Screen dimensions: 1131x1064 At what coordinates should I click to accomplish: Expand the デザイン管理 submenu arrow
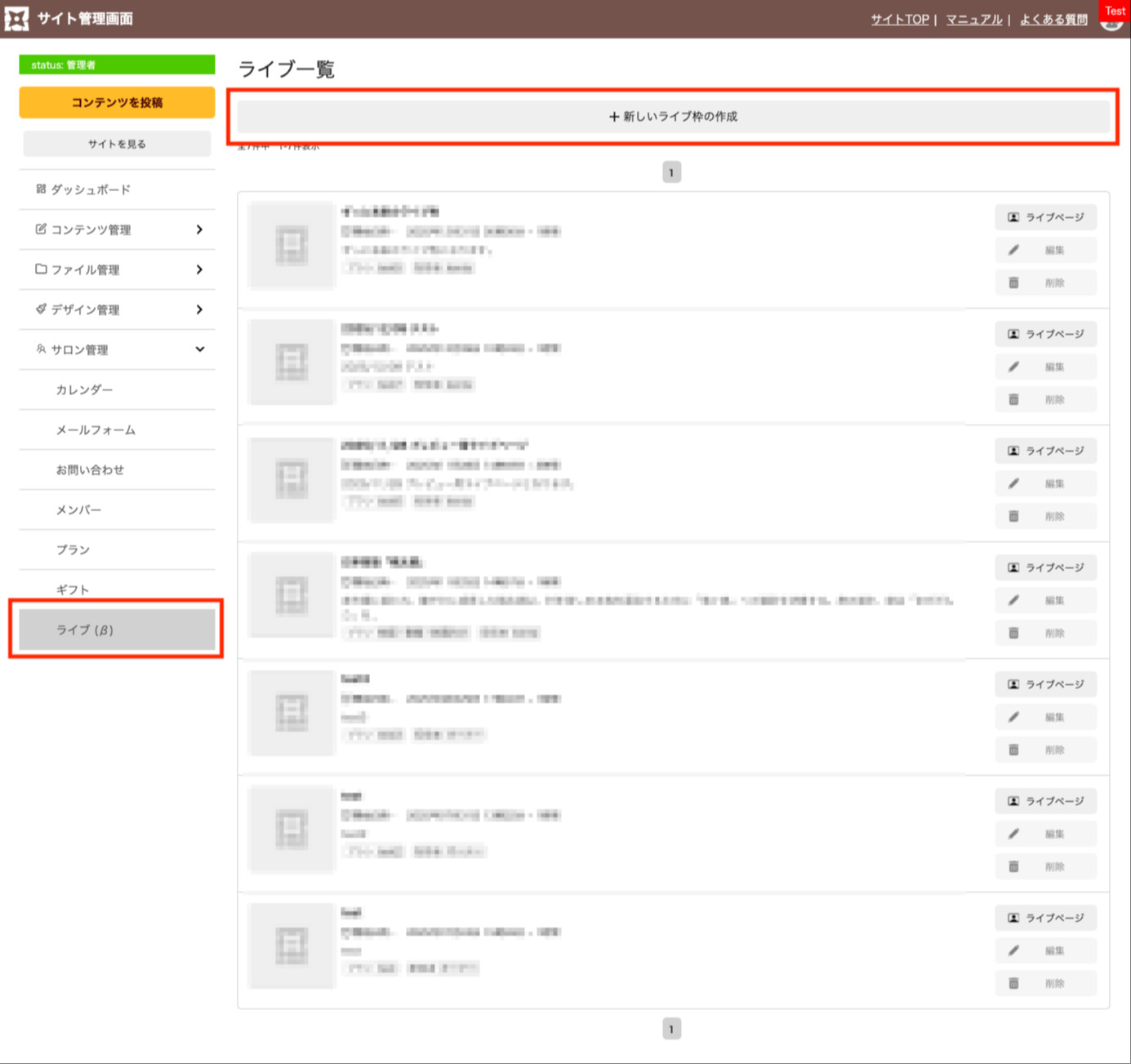click(199, 309)
